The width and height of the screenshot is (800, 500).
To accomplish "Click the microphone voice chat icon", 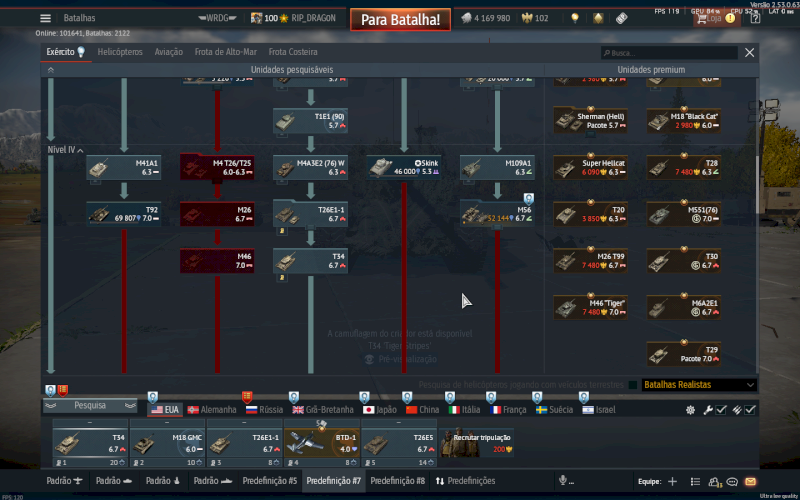I will [x=563, y=481].
